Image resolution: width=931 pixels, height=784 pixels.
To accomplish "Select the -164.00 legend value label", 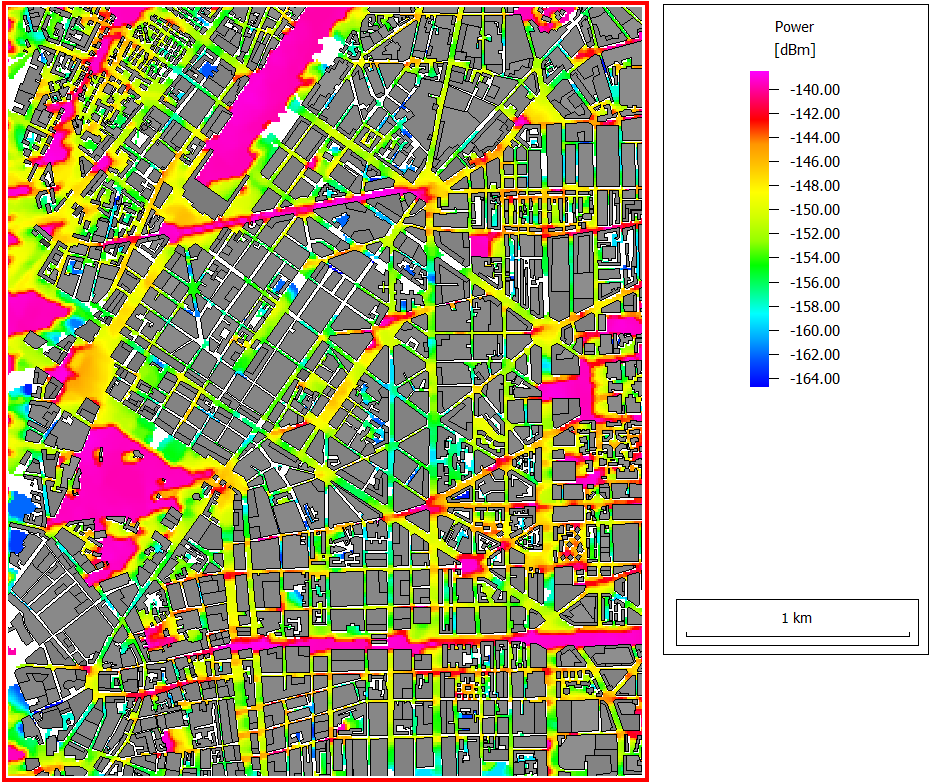I will tap(814, 379).
